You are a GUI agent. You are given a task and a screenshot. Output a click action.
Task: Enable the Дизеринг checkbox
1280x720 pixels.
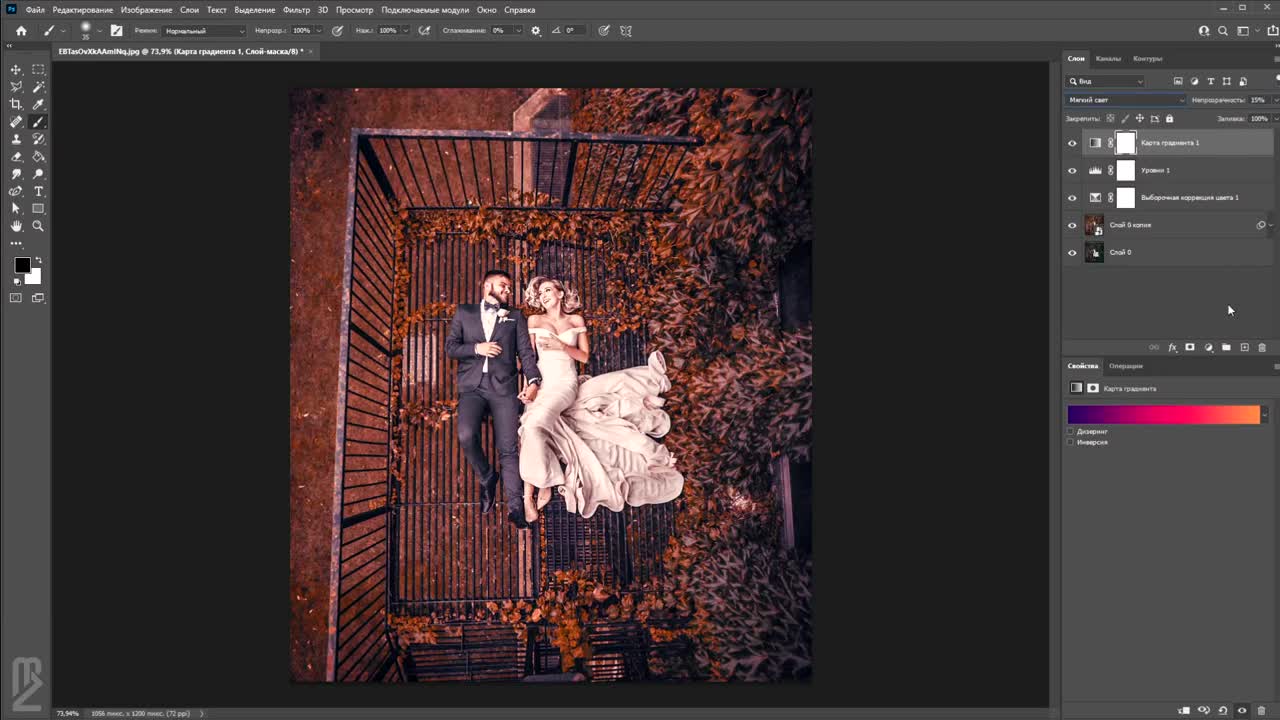1071,431
